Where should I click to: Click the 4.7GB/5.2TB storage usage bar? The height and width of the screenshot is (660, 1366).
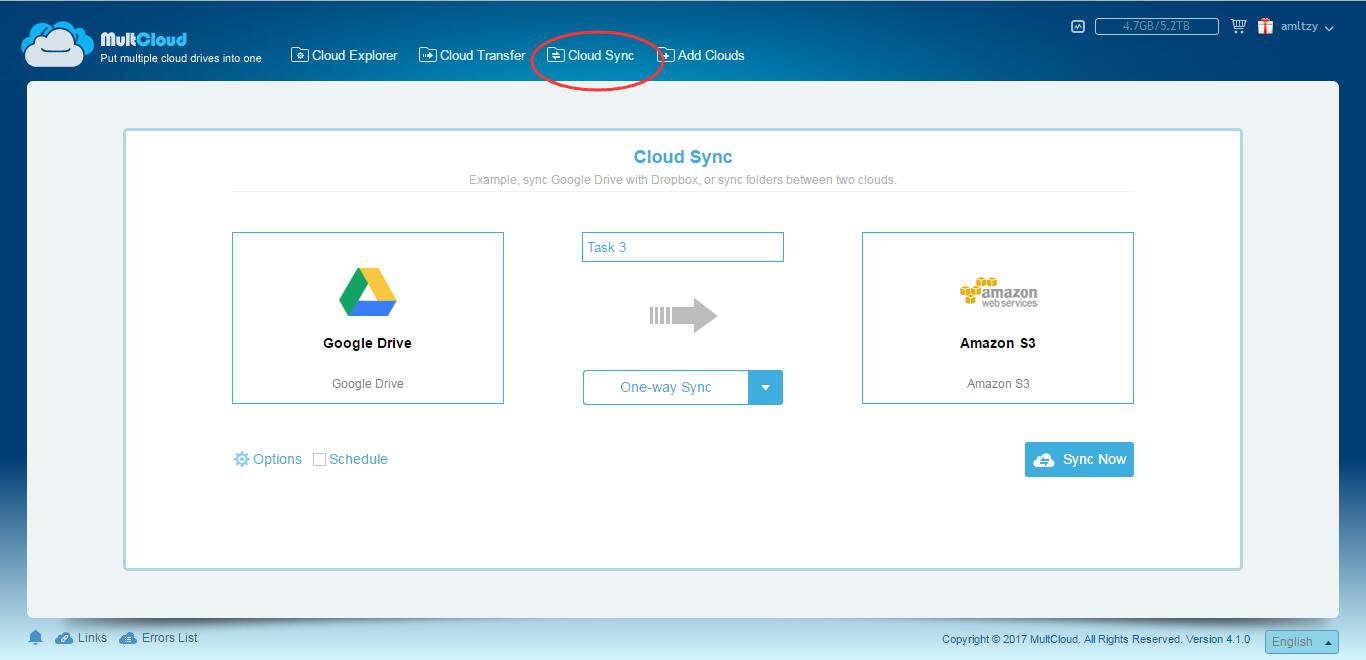[x=1156, y=26]
